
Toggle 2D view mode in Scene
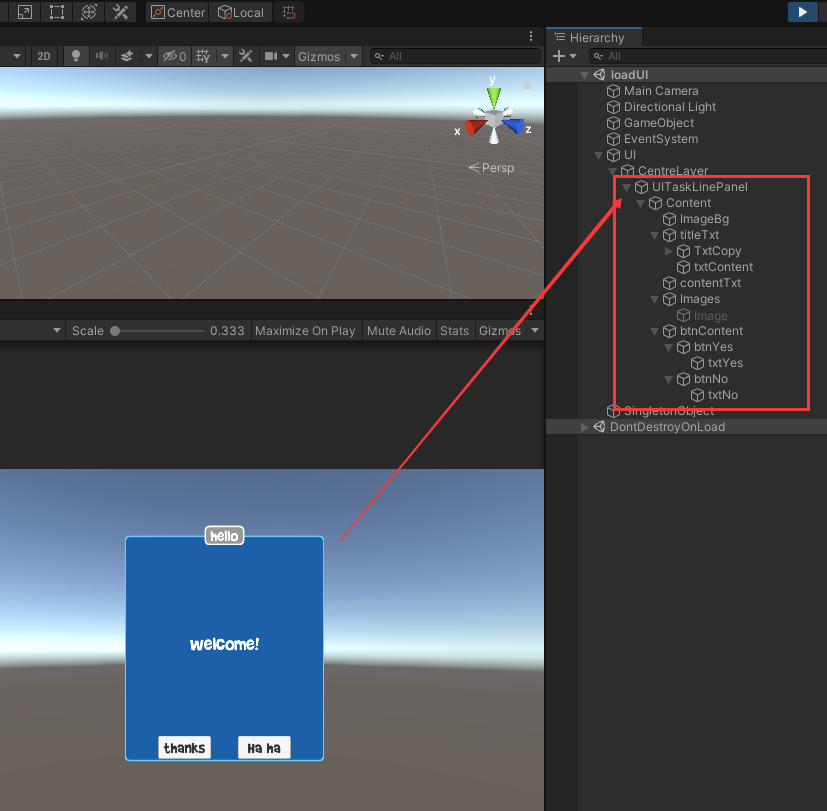pos(44,56)
